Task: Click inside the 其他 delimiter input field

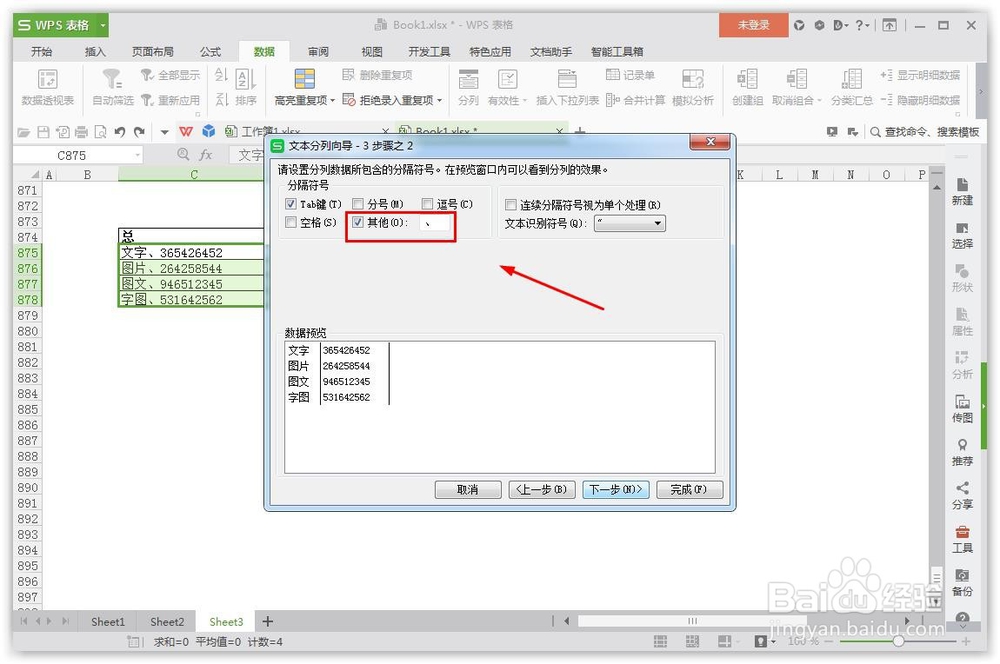Action: coord(437,223)
